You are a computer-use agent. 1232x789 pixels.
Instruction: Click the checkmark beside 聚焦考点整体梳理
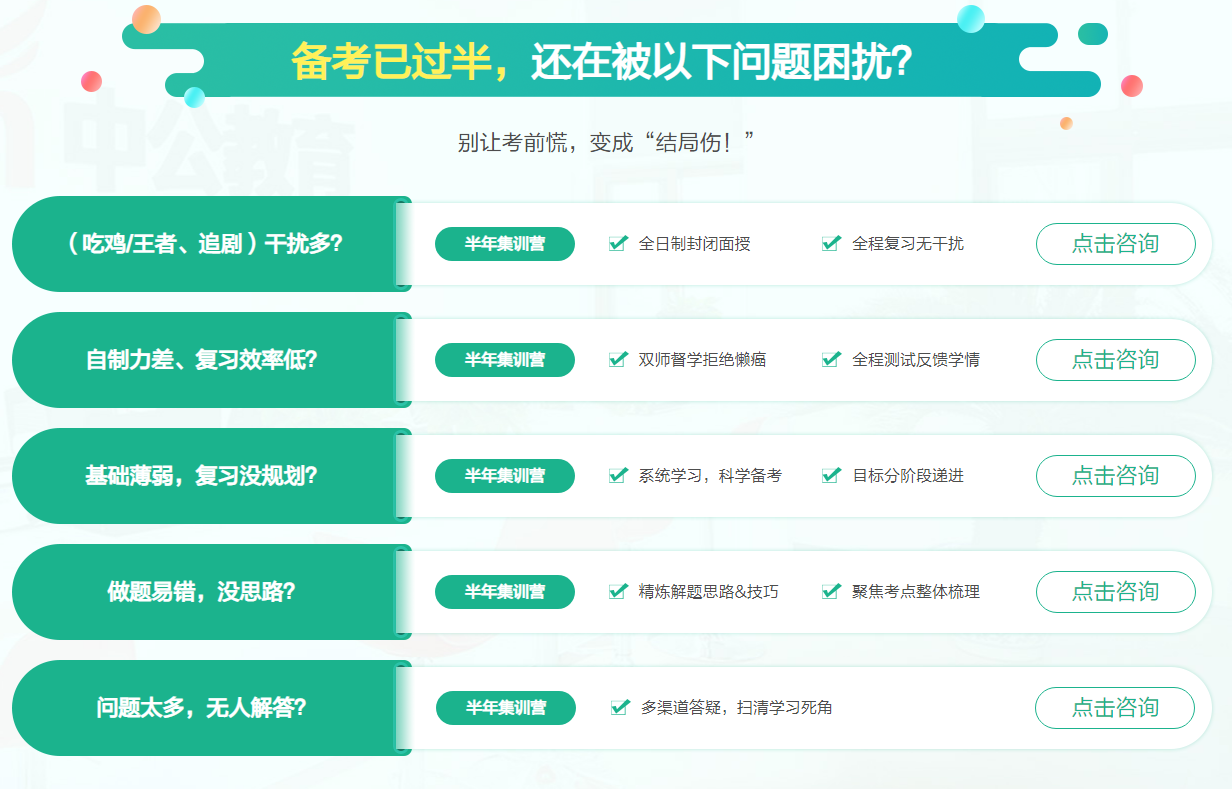tap(827, 591)
